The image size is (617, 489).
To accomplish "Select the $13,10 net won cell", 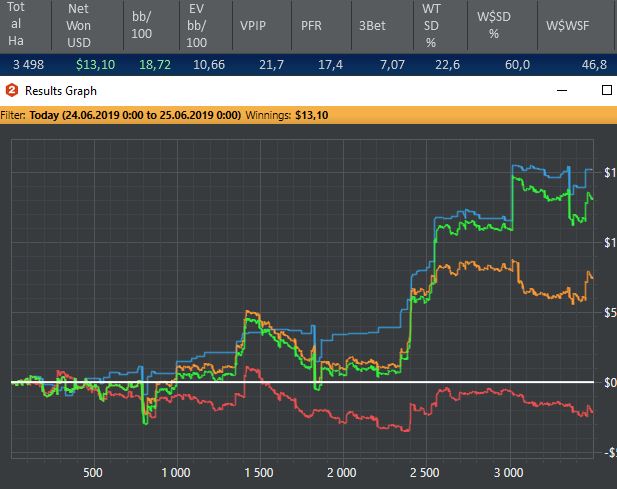I will pos(96,65).
